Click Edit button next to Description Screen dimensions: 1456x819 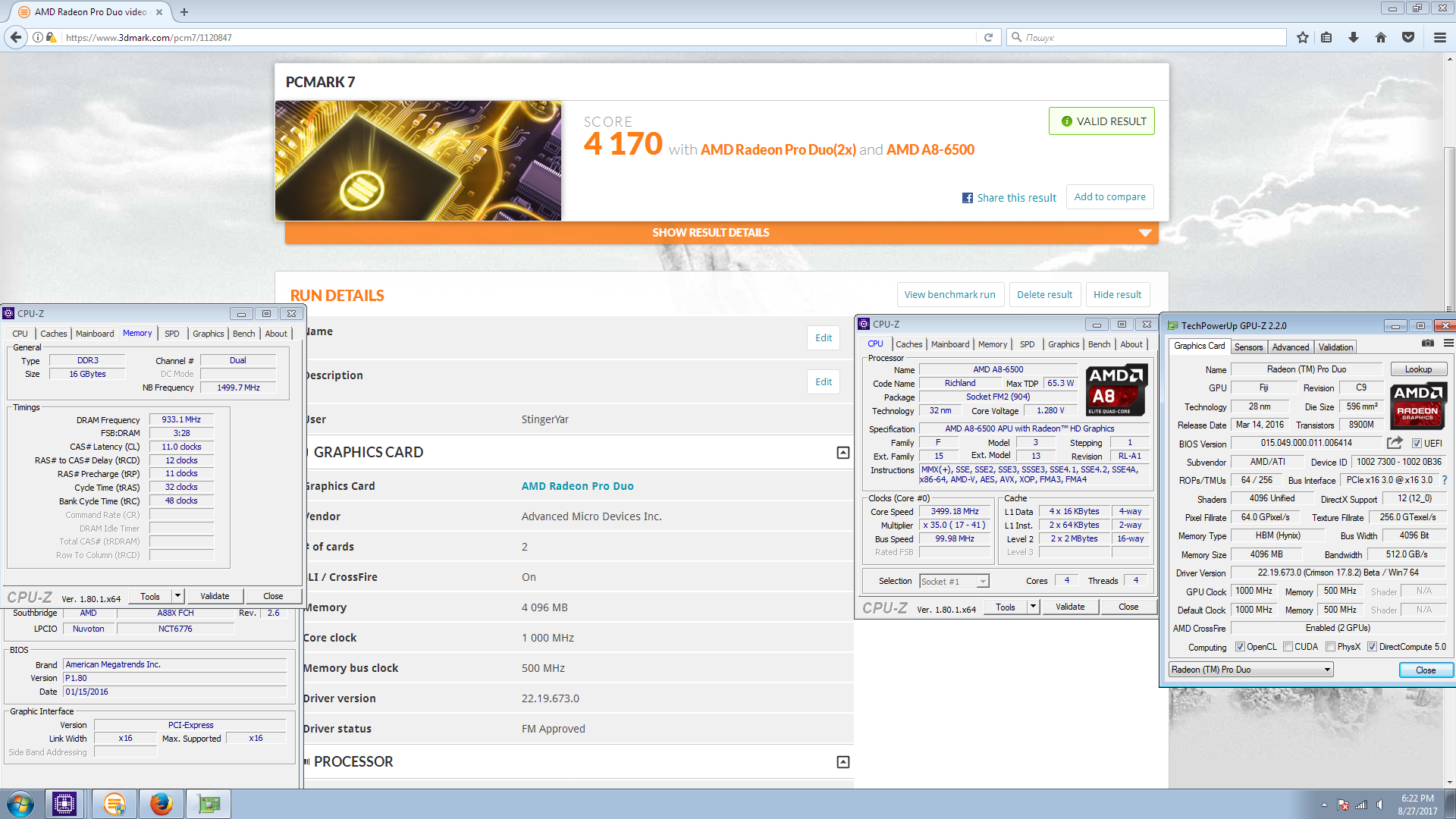click(824, 382)
